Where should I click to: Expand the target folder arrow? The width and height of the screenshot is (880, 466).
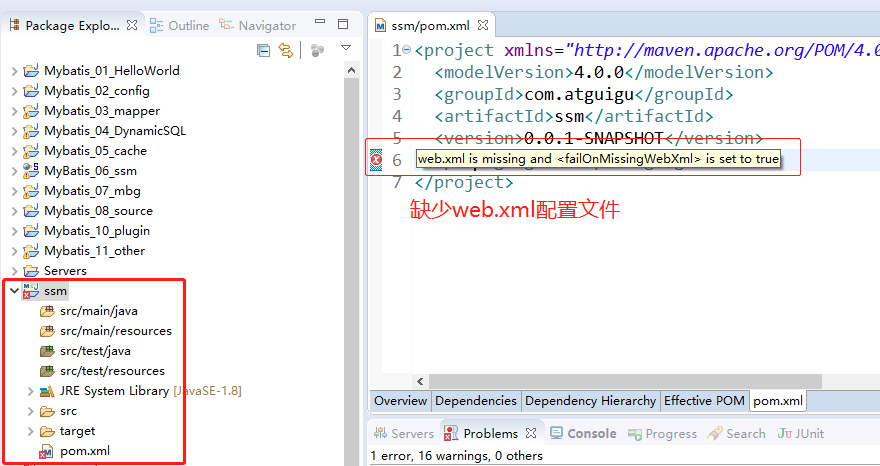click(x=31, y=432)
